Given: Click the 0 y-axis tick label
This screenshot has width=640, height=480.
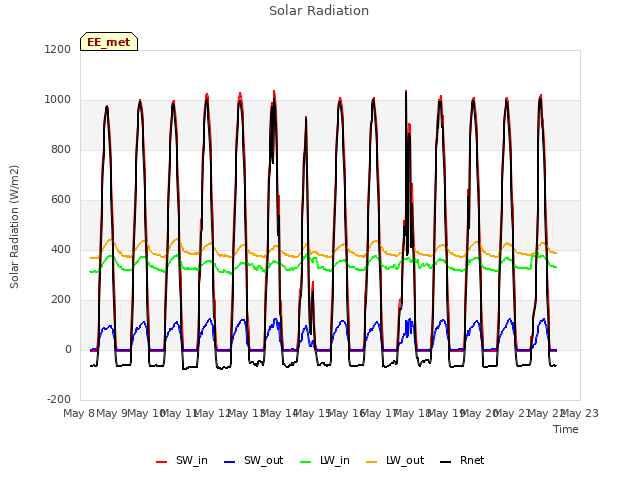Looking at the screenshot, I should click(68, 350).
